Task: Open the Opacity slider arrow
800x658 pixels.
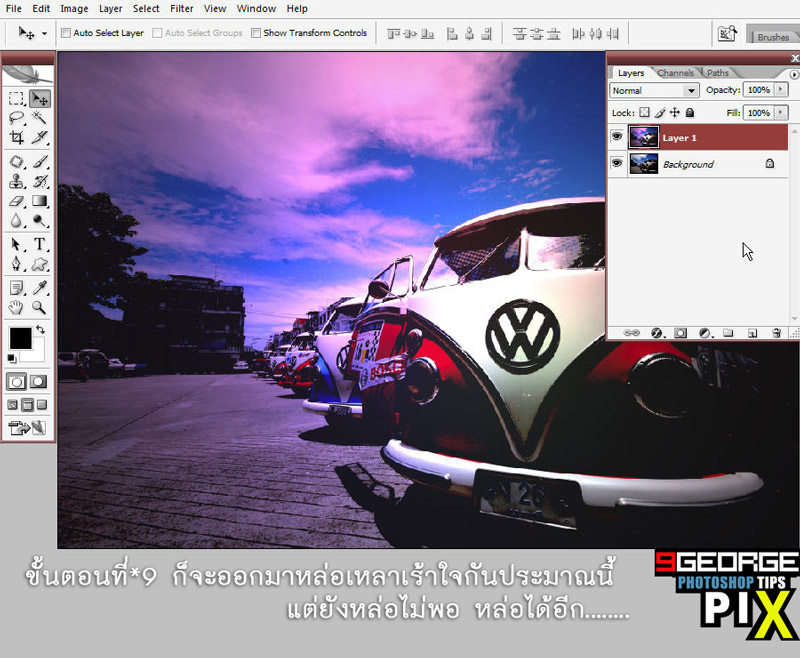Action: point(781,90)
